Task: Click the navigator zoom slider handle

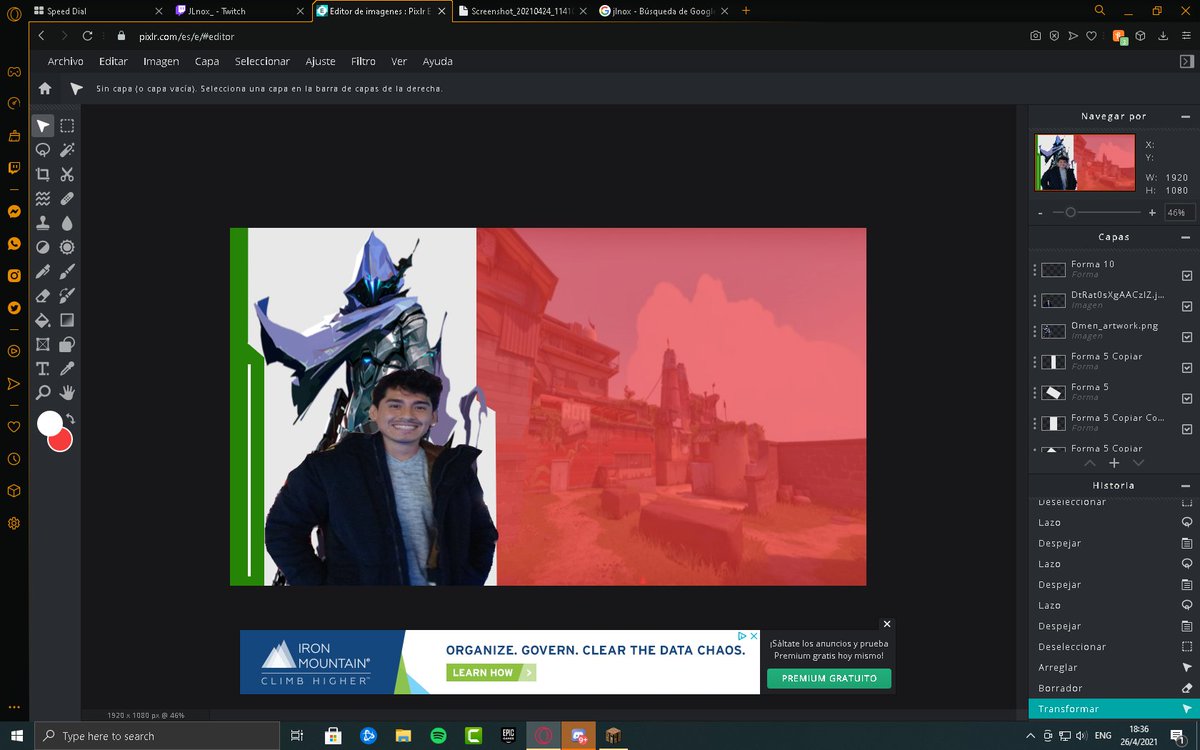Action: point(1070,213)
